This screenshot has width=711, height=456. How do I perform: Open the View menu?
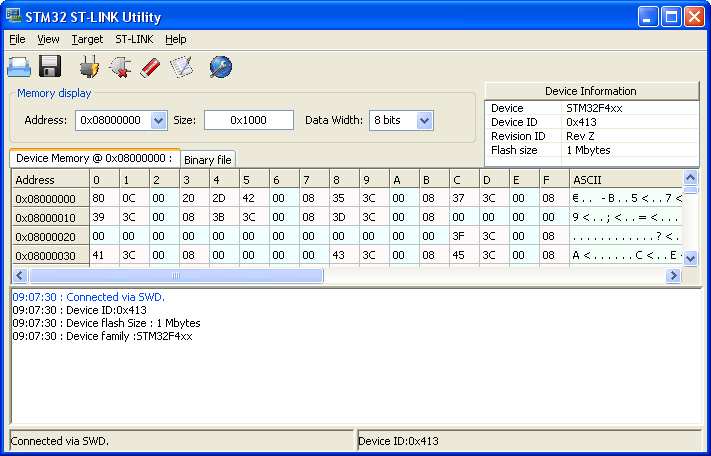point(48,39)
